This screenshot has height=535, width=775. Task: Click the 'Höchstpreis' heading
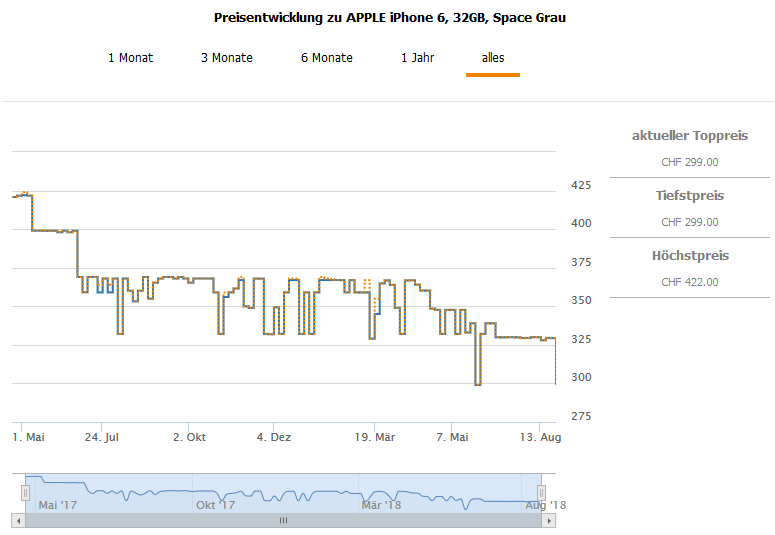pyautogui.click(x=689, y=256)
